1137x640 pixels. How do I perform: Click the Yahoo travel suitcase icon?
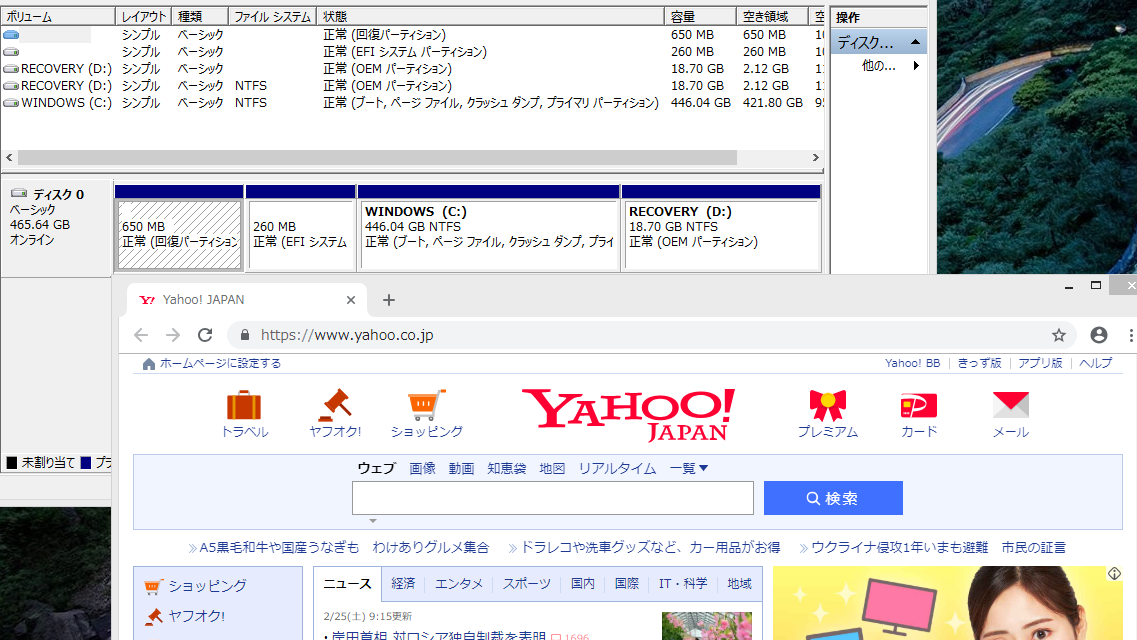[244, 405]
